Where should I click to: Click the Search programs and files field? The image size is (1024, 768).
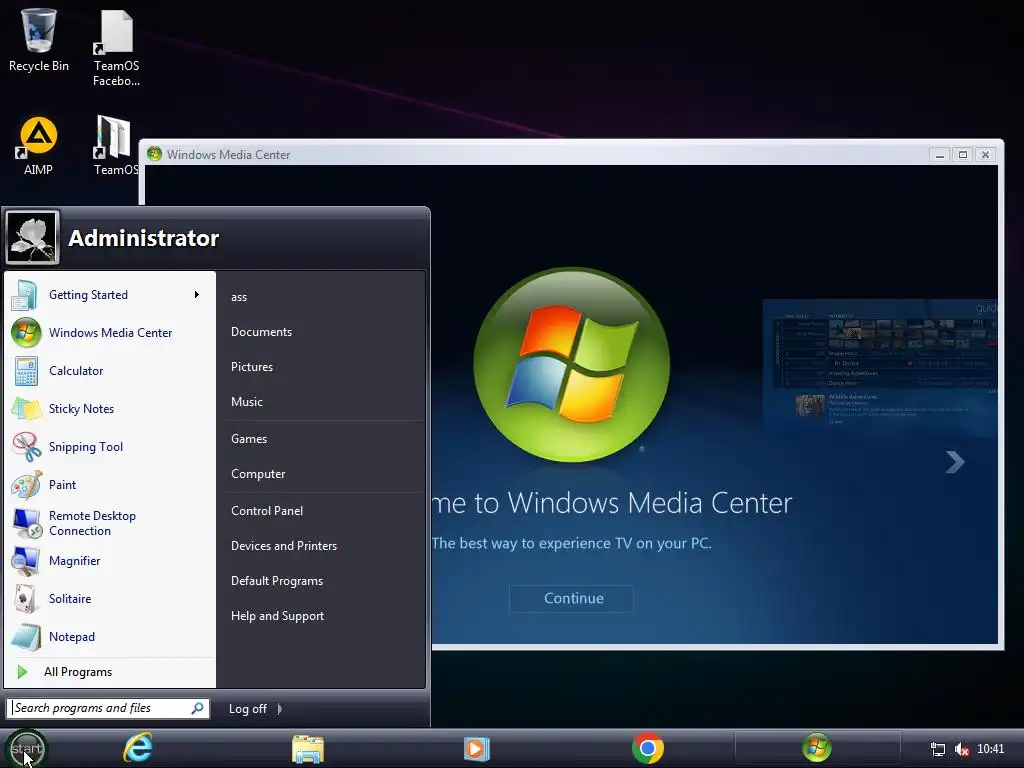[108, 708]
